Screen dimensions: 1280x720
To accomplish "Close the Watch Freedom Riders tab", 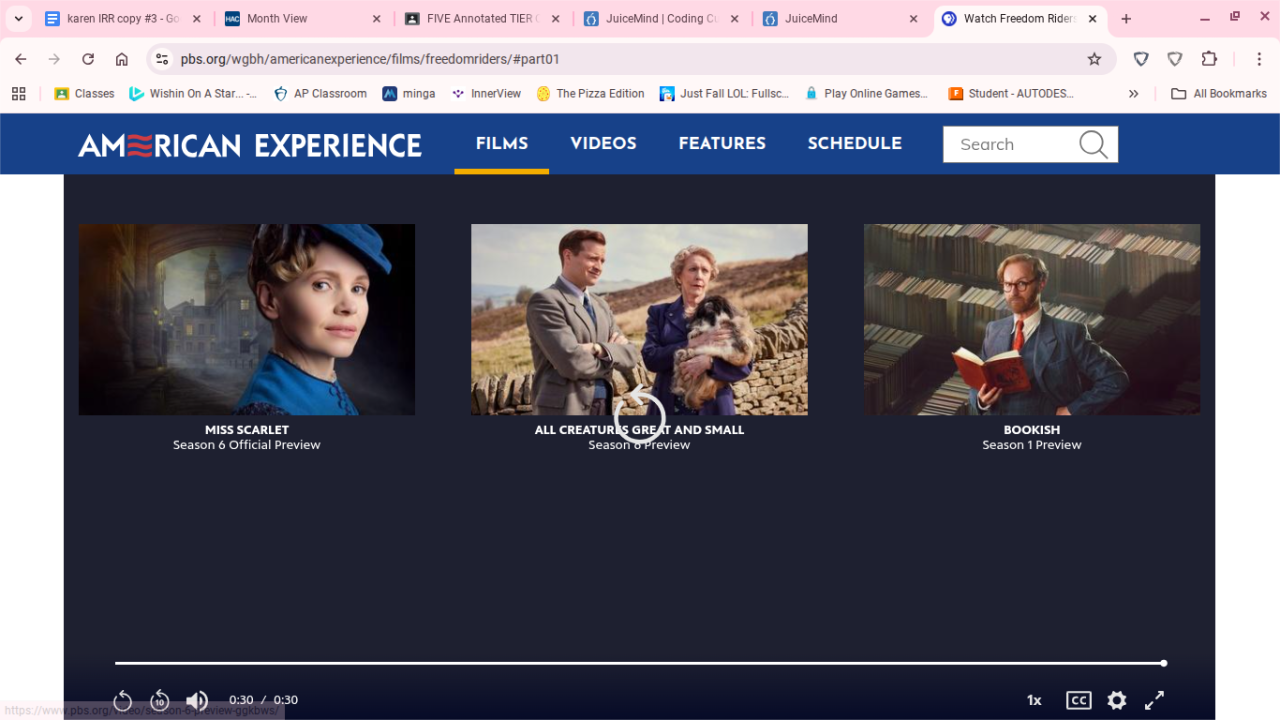I will (x=1092, y=19).
